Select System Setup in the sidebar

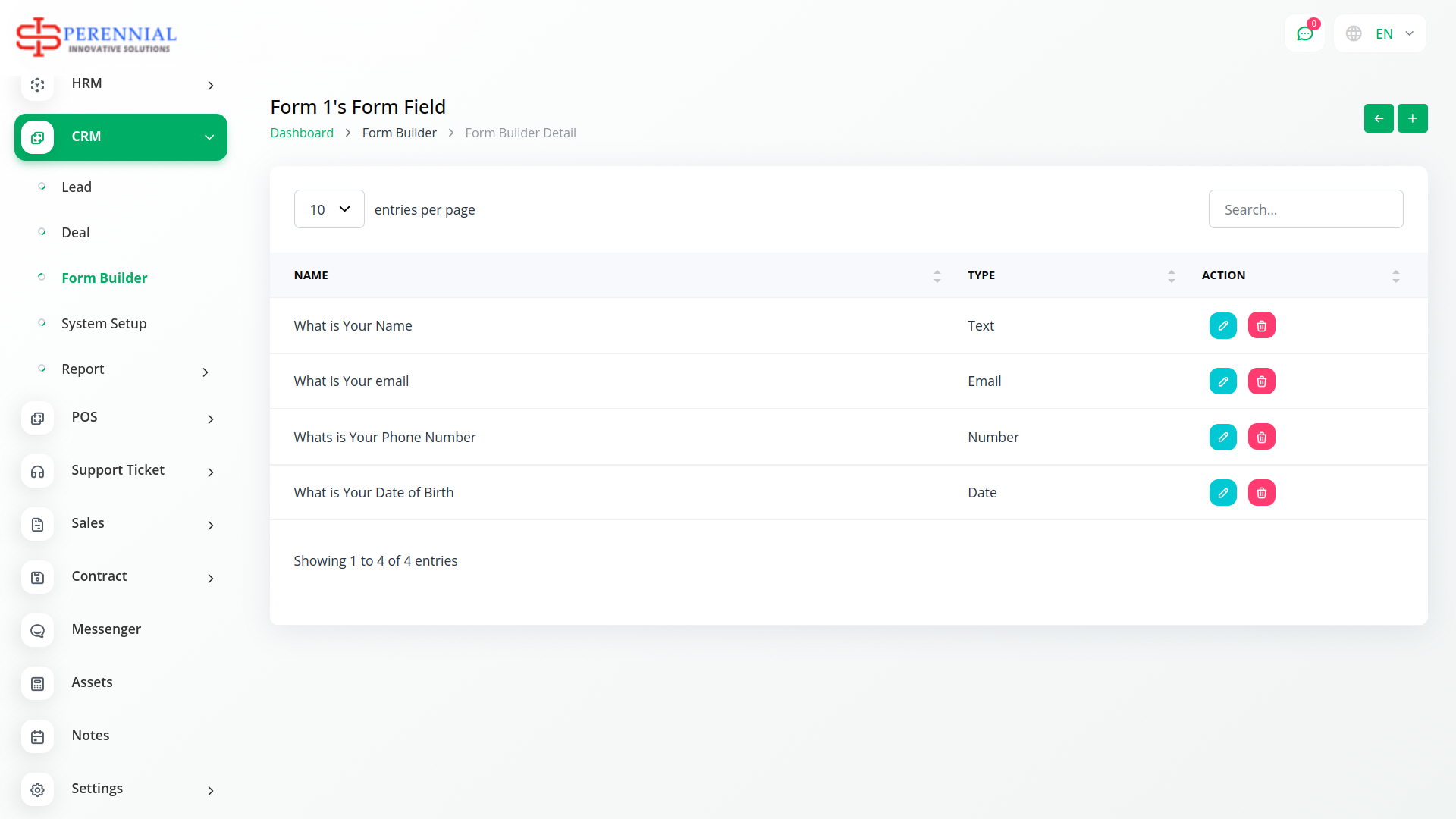click(x=104, y=324)
